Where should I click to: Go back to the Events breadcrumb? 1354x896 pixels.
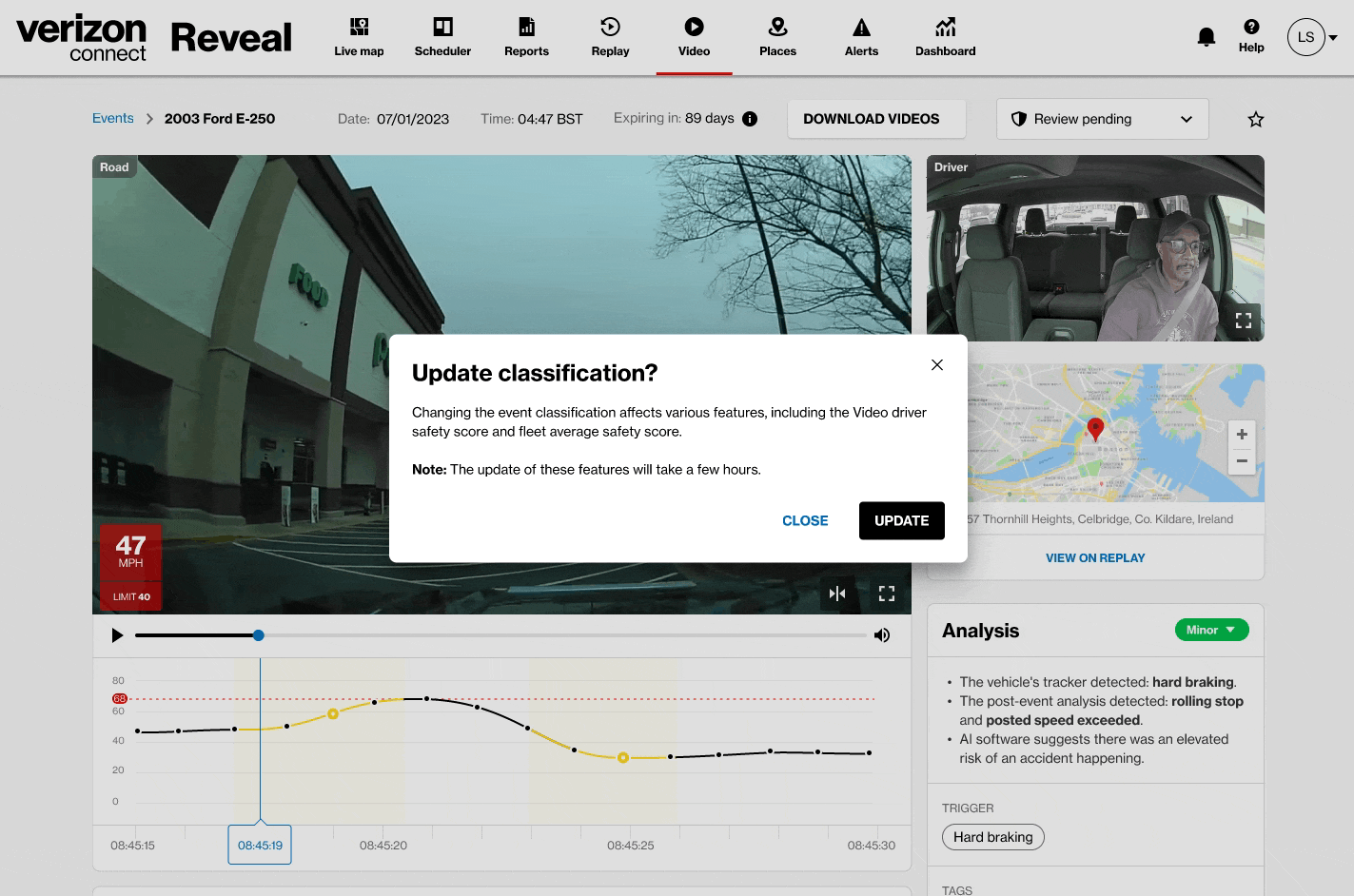(113, 118)
